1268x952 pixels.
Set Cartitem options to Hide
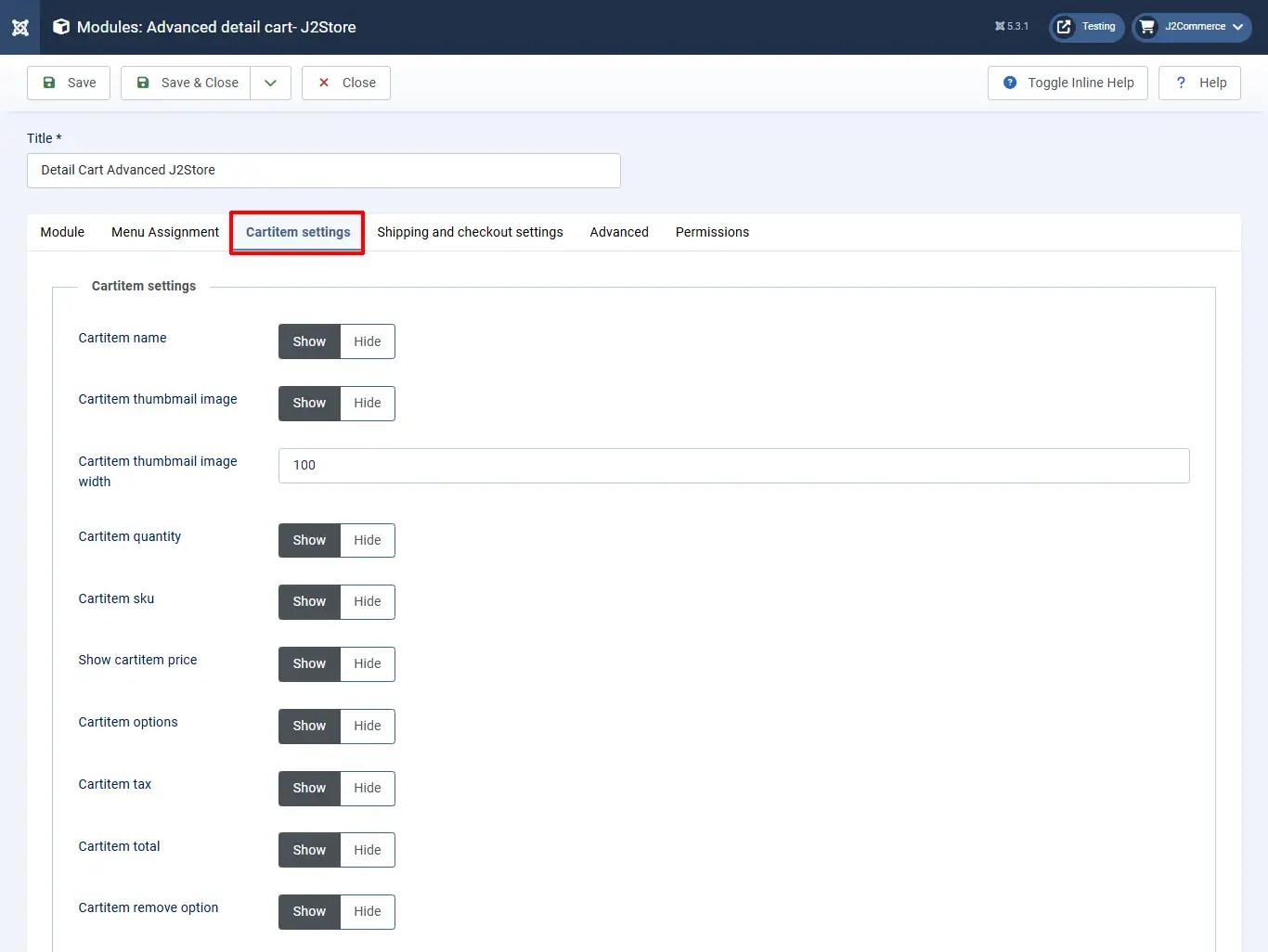(x=368, y=727)
